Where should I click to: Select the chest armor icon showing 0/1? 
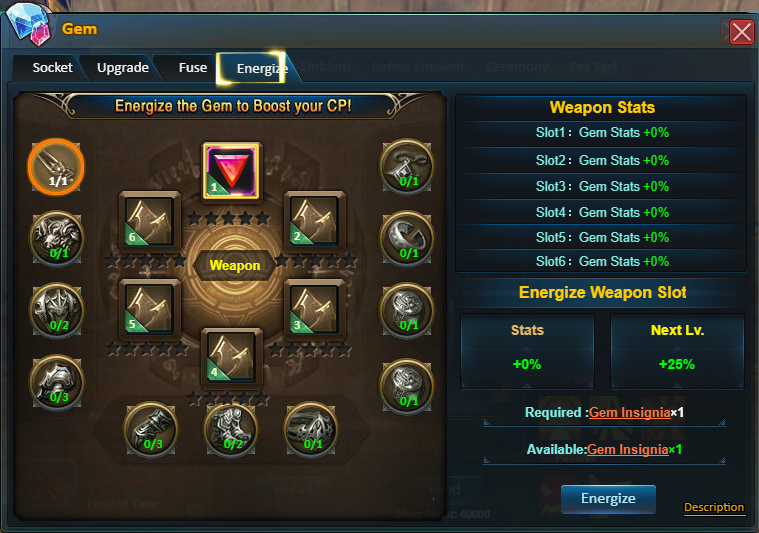click(57, 239)
